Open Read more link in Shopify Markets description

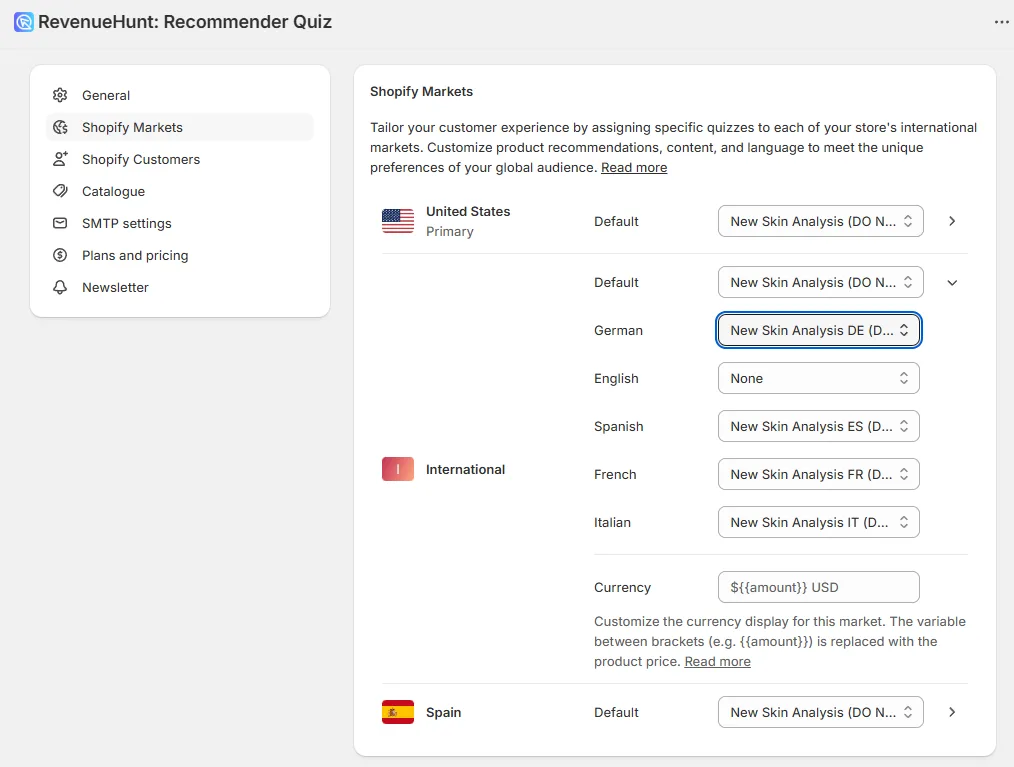pyautogui.click(x=634, y=167)
